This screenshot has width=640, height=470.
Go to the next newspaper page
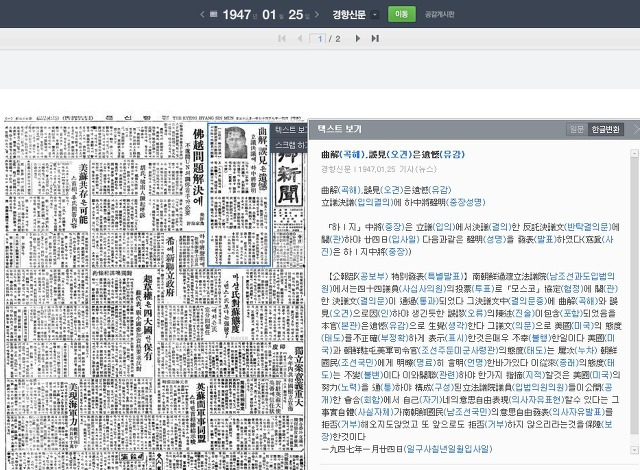(358, 38)
